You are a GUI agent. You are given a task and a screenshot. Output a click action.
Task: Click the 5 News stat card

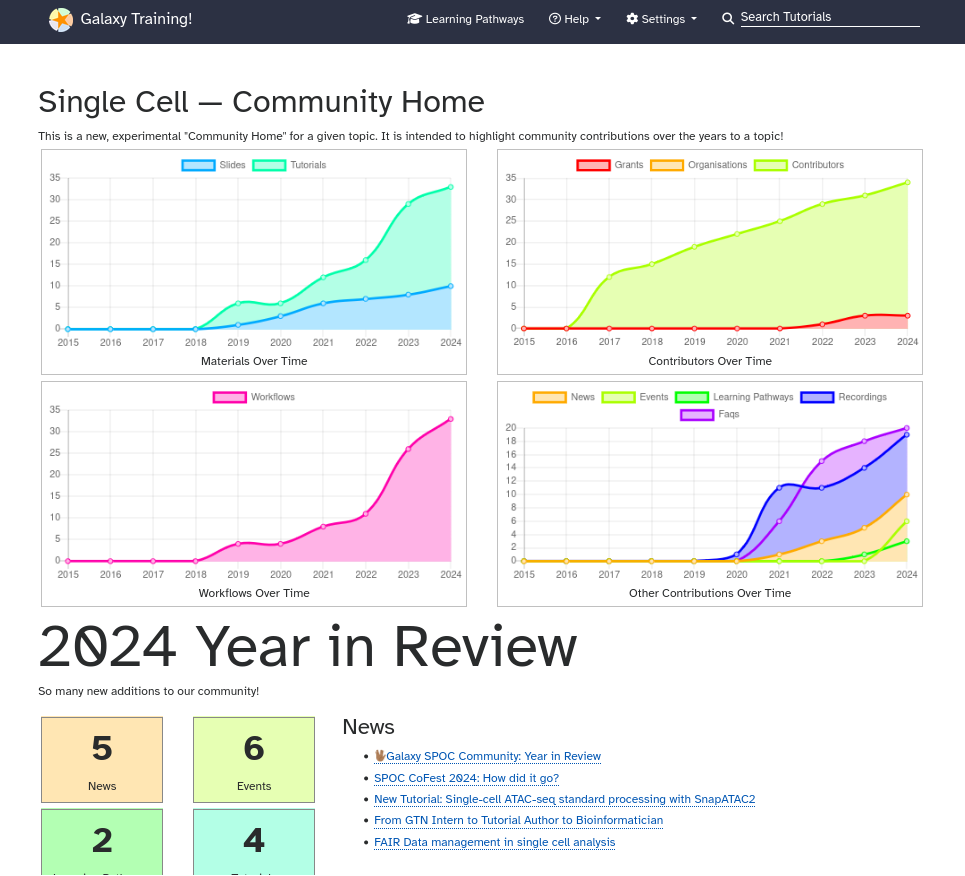point(102,760)
